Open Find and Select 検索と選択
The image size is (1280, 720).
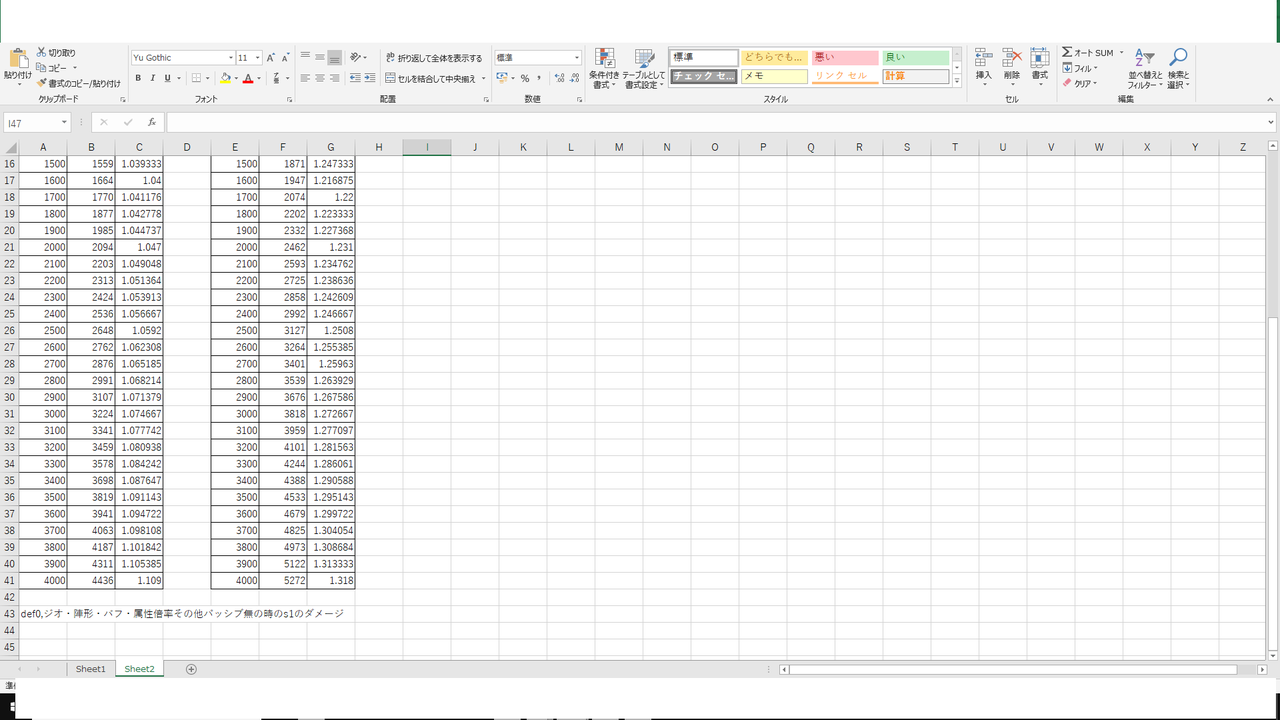(x=1179, y=69)
